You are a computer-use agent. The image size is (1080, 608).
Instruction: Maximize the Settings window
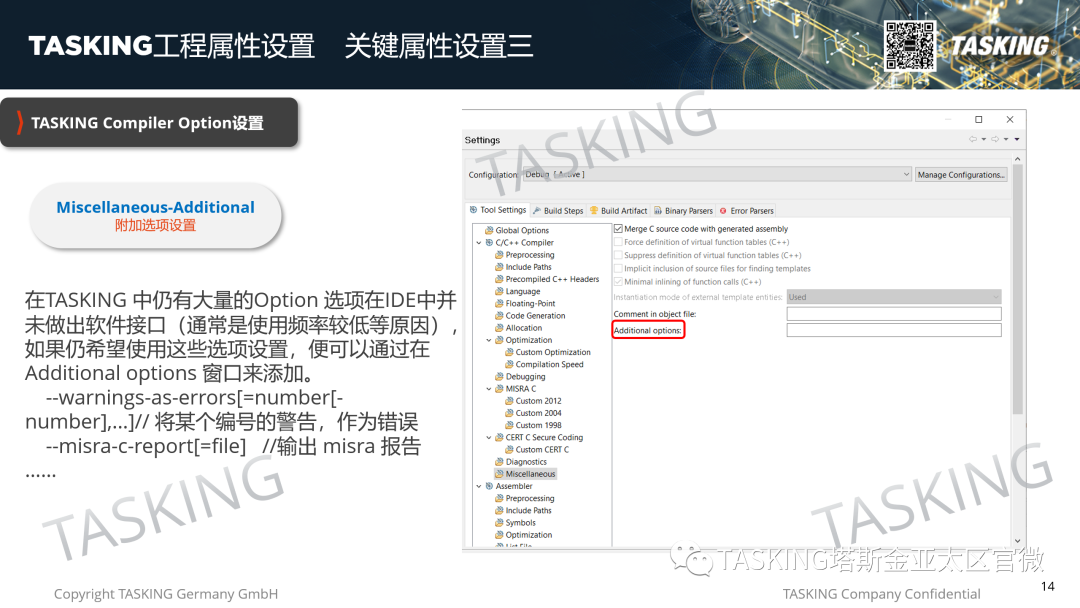coord(978,119)
